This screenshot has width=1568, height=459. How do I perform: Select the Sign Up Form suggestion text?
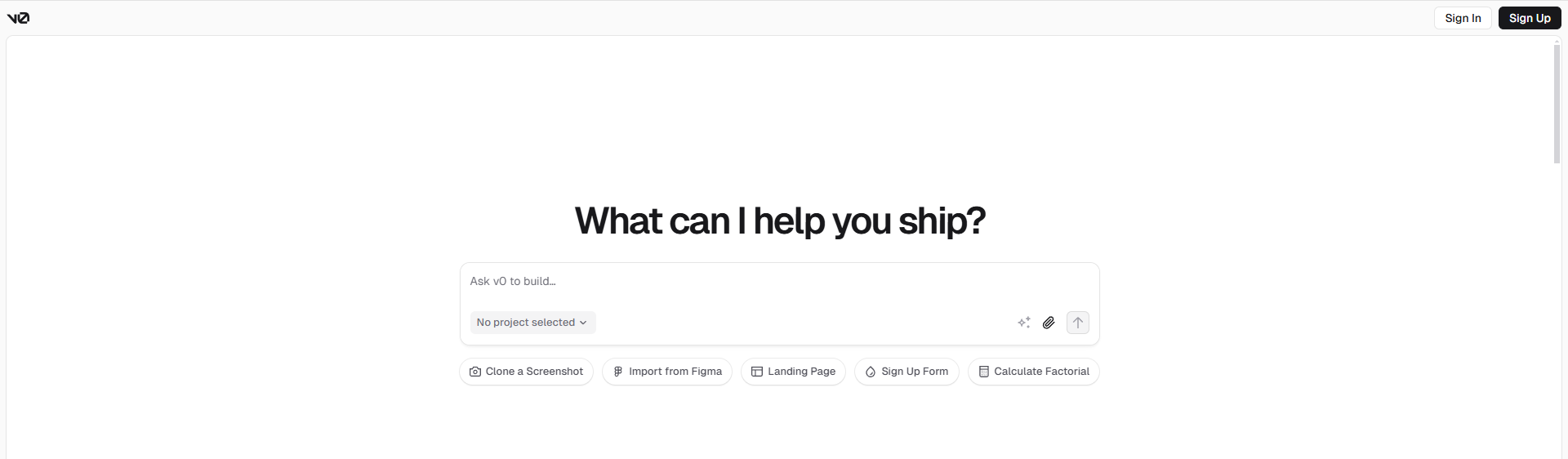915,372
